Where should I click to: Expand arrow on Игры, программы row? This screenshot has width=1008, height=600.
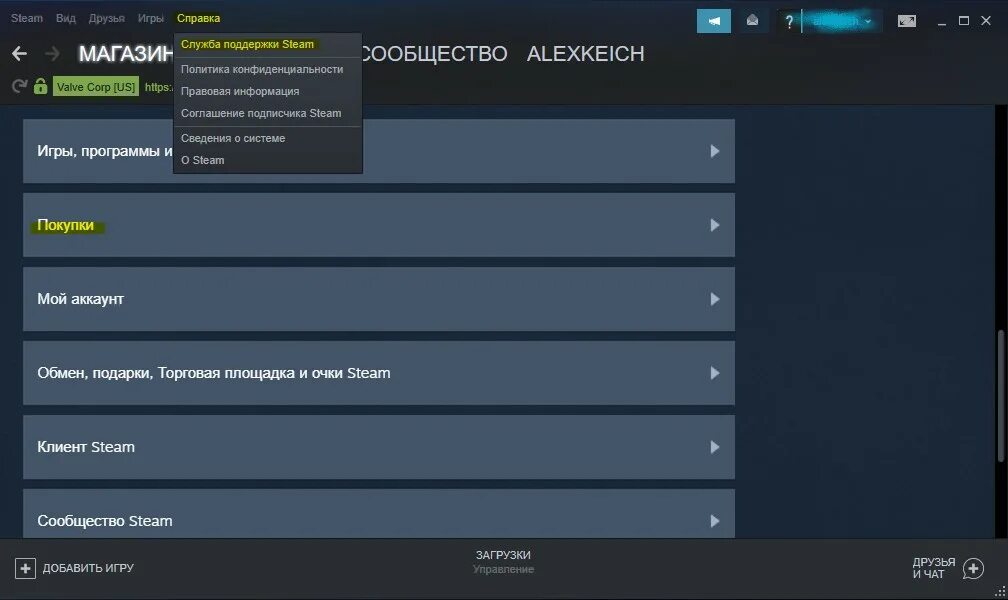pos(714,151)
